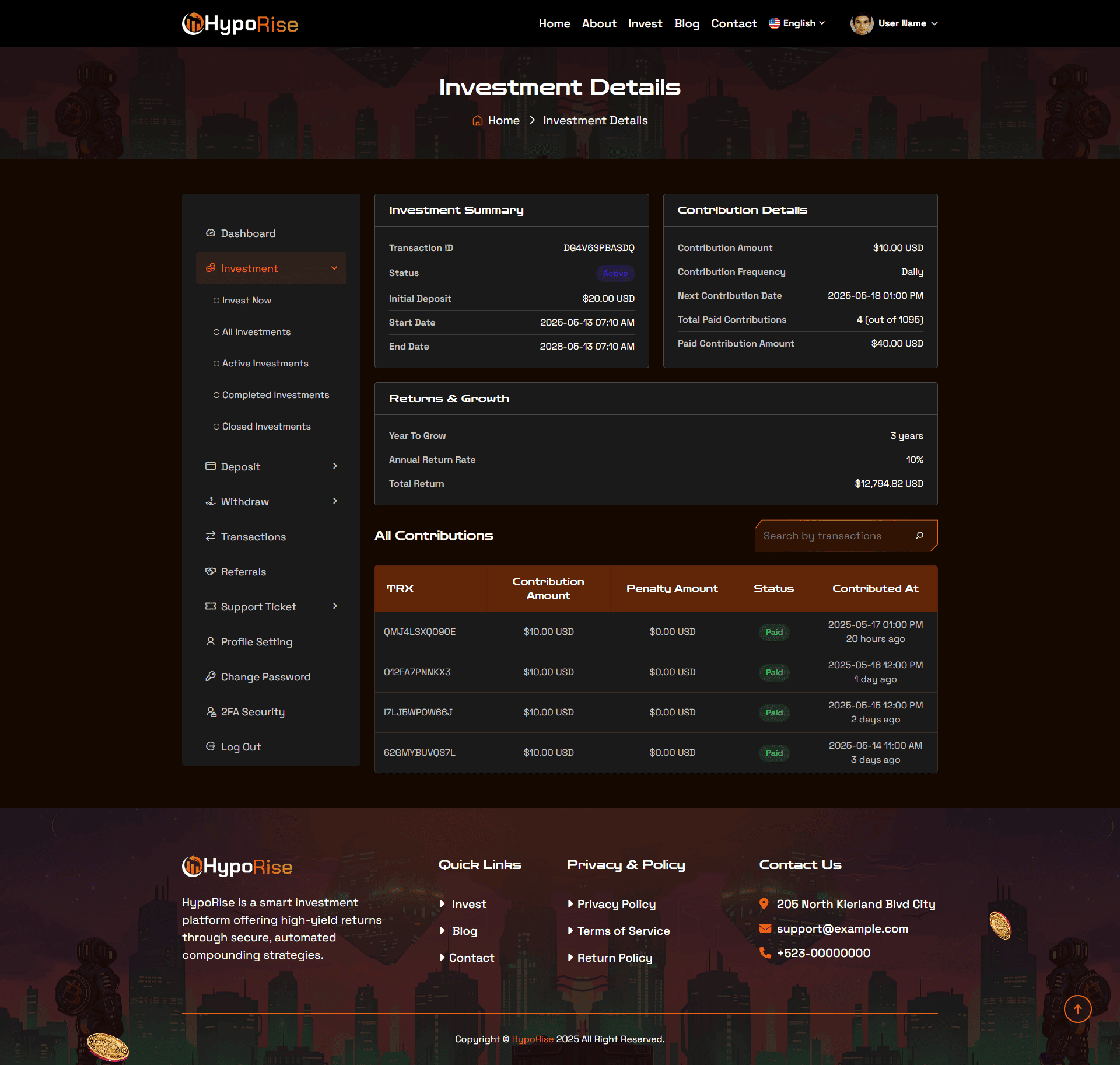The height and width of the screenshot is (1065, 1120).
Task: Open the footer Terms of Service link
Action: (x=624, y=931)
